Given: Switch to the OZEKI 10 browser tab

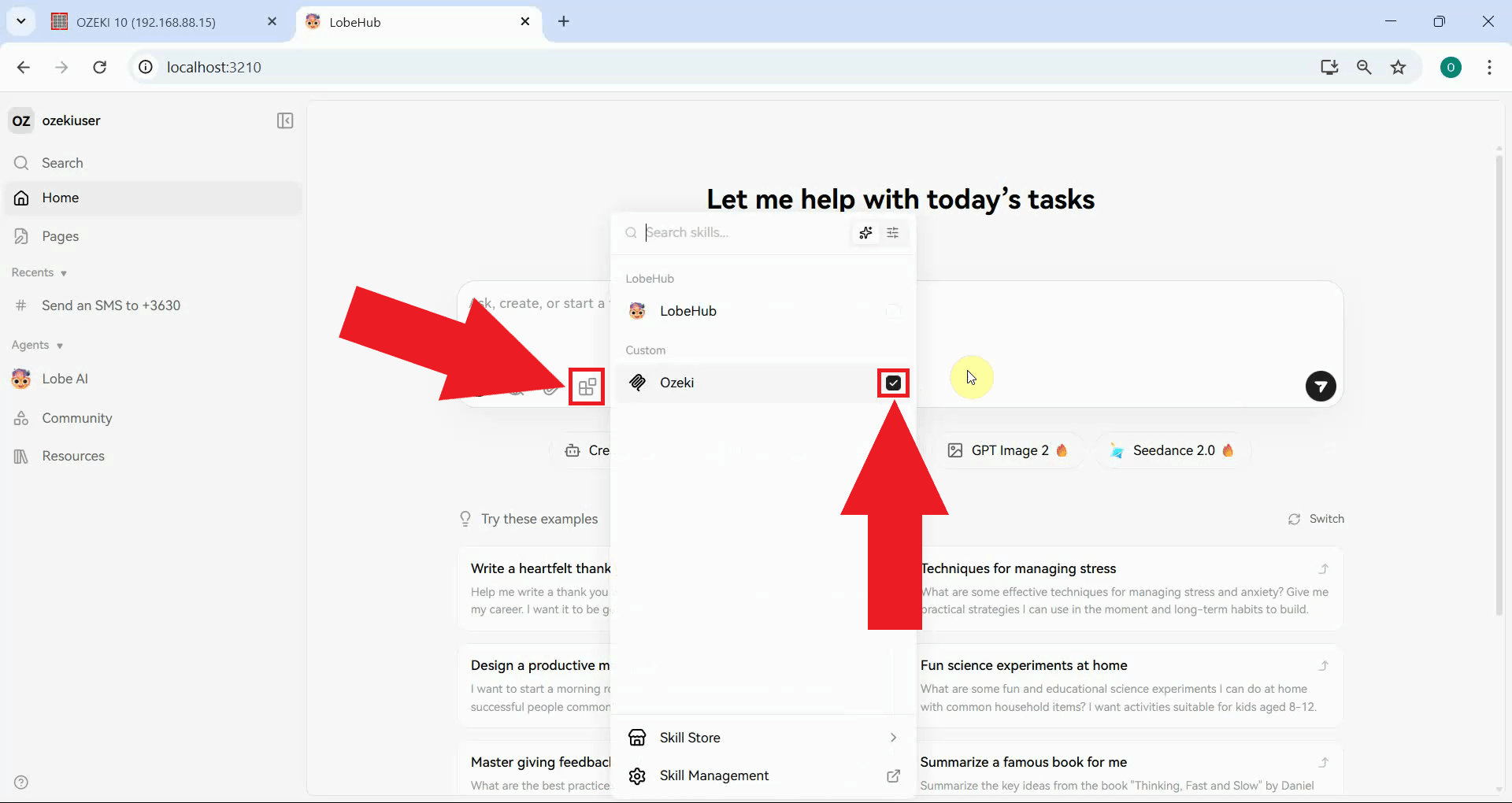Looking at the screenshot, I should click(x=163, y=22).
